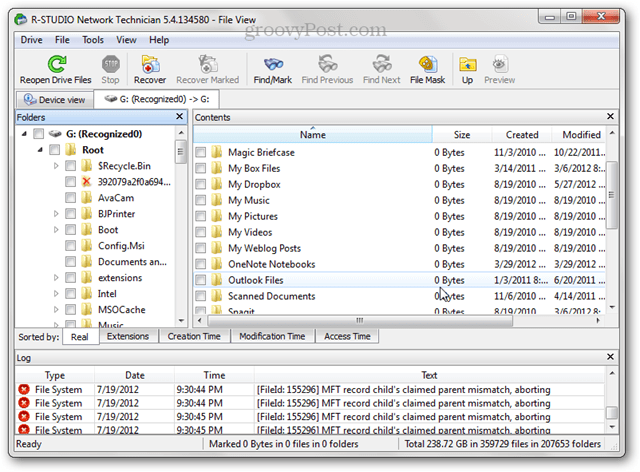
Task: Mark the $Recycle.Bin checkbox
Action: (x=71, y=166)
